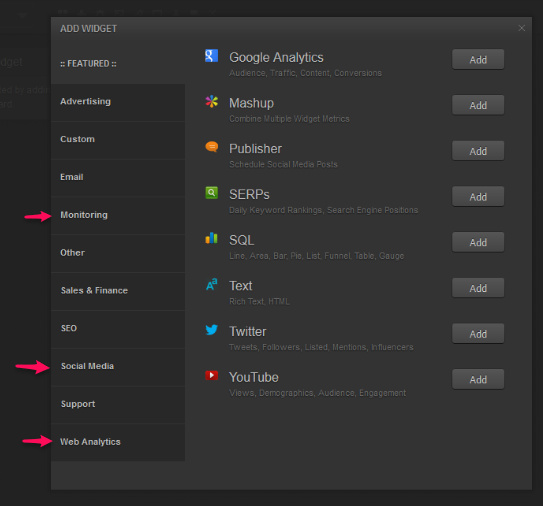Click 'Views, Demographics, Audience, Engagement' description

click(318, 393)
